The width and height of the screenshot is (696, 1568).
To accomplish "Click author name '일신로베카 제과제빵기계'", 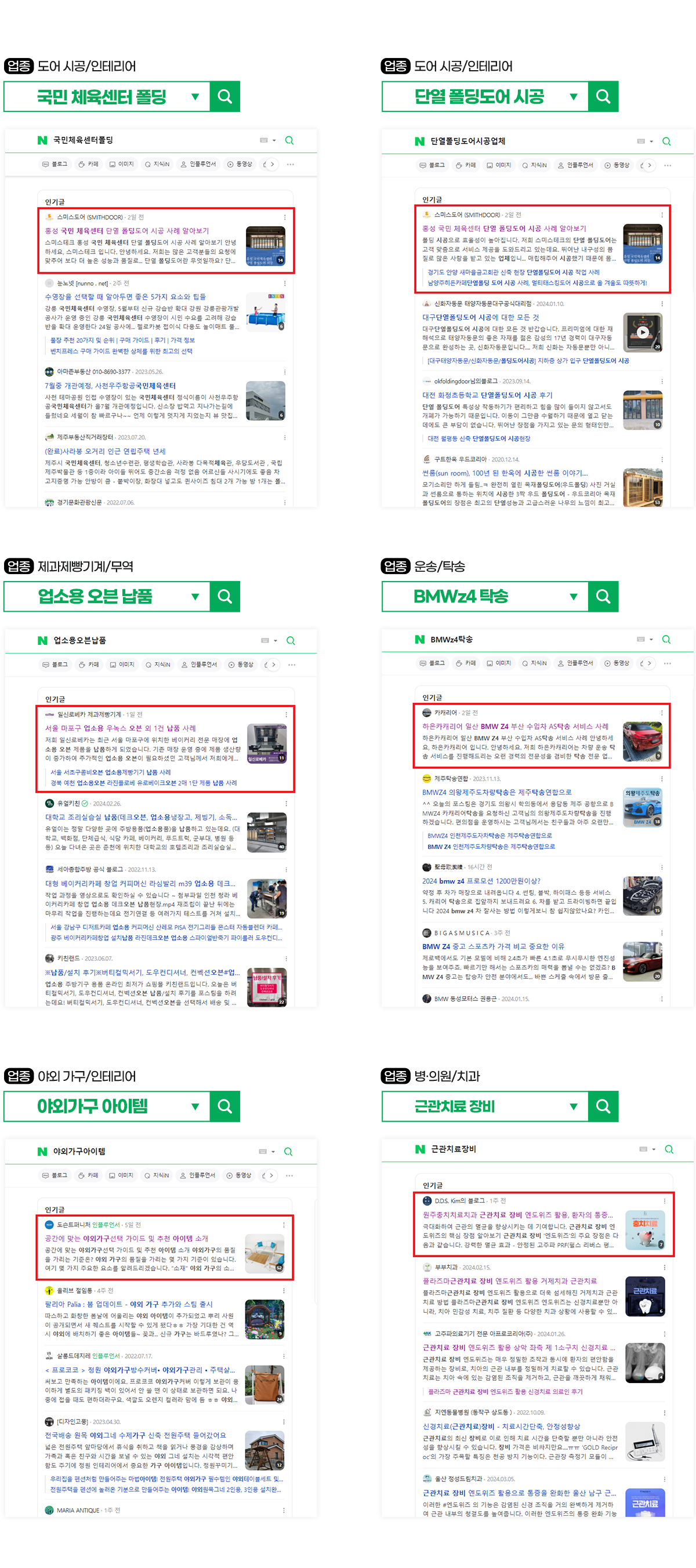I will point(89,714).
